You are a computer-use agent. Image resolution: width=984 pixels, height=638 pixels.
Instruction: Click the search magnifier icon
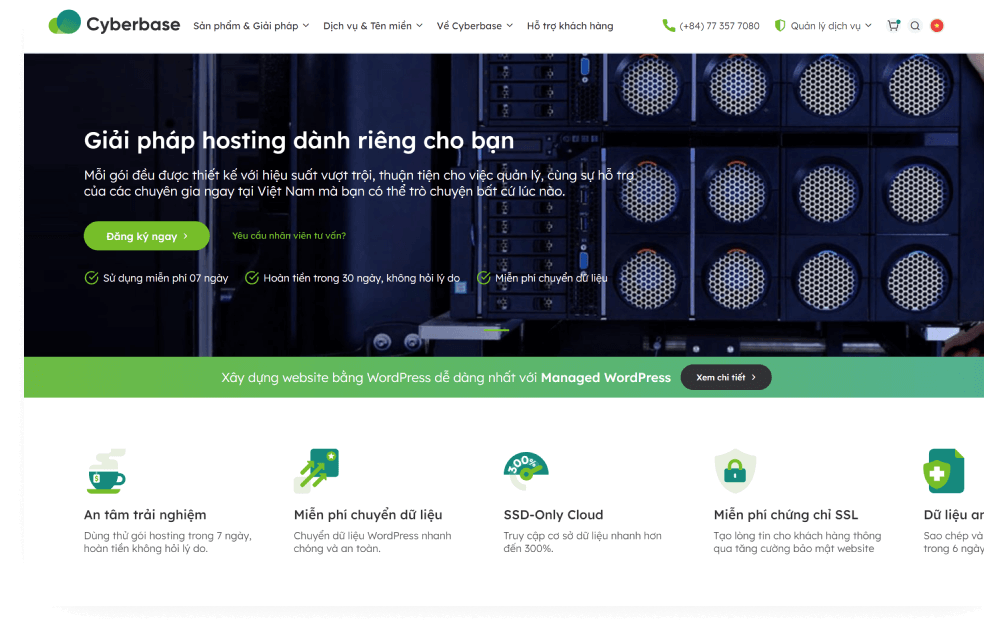915,26
